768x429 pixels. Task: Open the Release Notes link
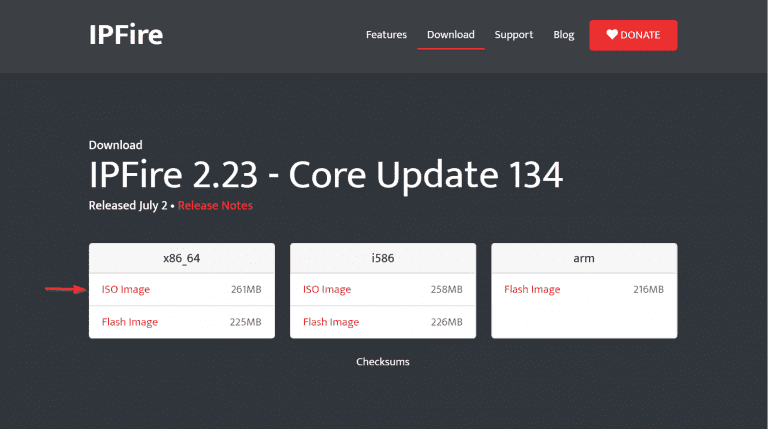click(215, 206)
